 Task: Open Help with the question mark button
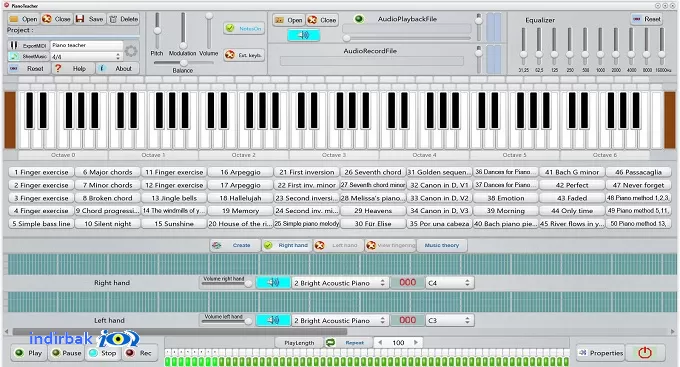(x=72, y=69)
